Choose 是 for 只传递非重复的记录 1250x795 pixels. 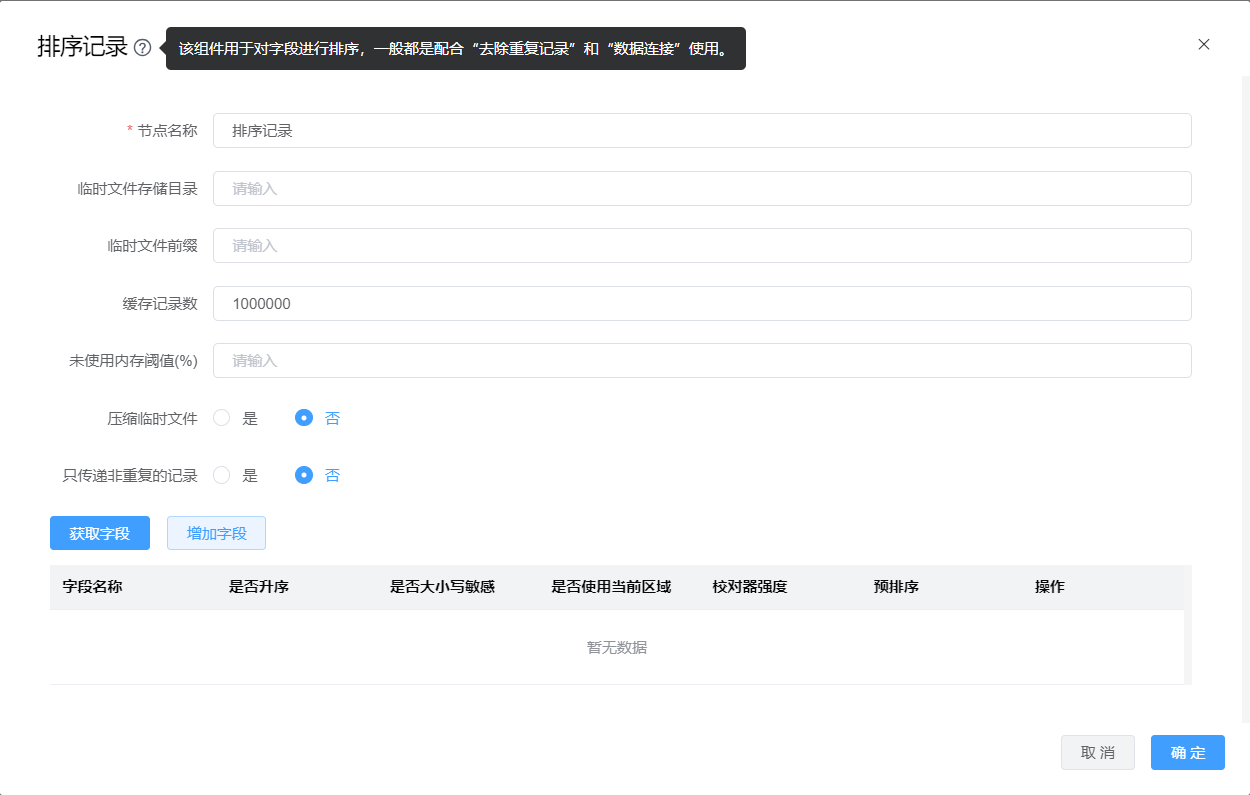222,475
